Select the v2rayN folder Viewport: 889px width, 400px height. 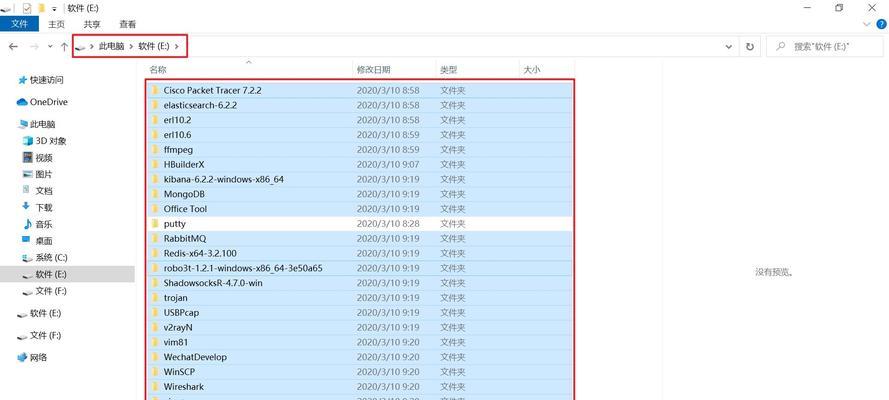coord(361,327)
